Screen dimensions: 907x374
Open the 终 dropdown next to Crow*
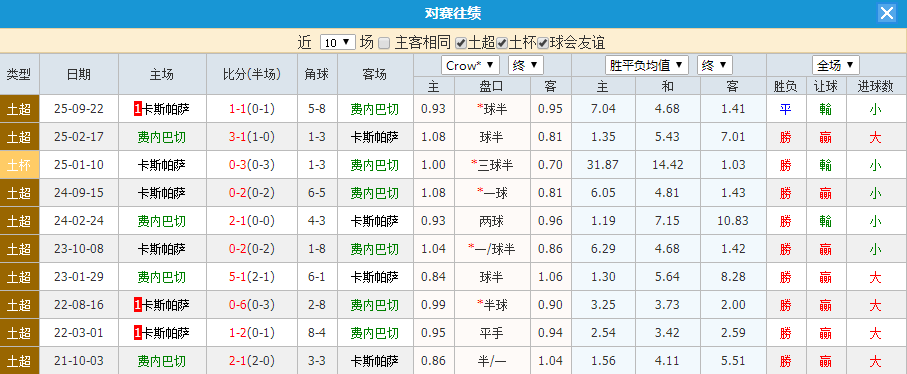click(x=526, y=65)
